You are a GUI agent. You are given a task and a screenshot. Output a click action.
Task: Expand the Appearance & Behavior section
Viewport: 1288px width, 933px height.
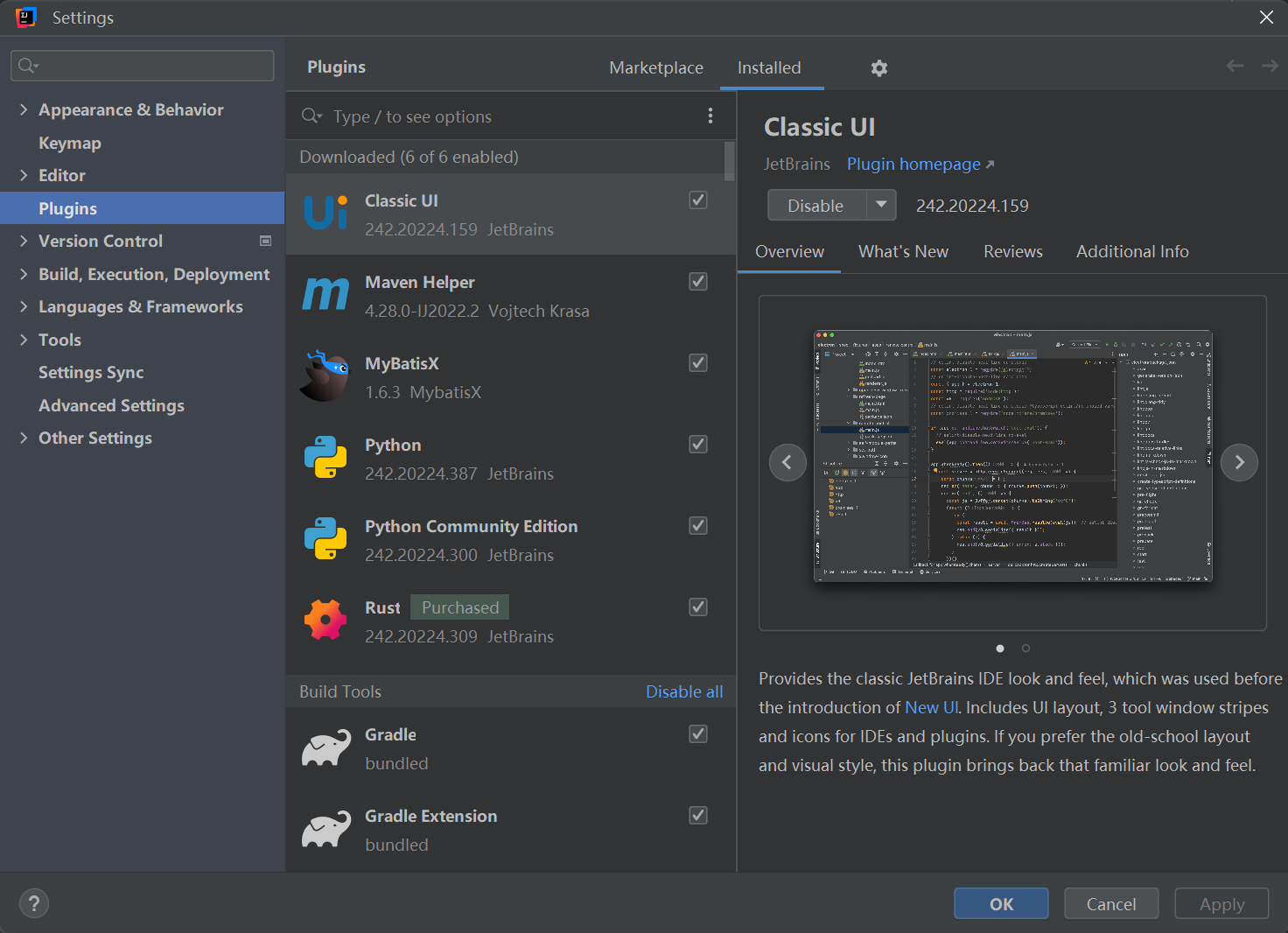[x=24, y=109]
